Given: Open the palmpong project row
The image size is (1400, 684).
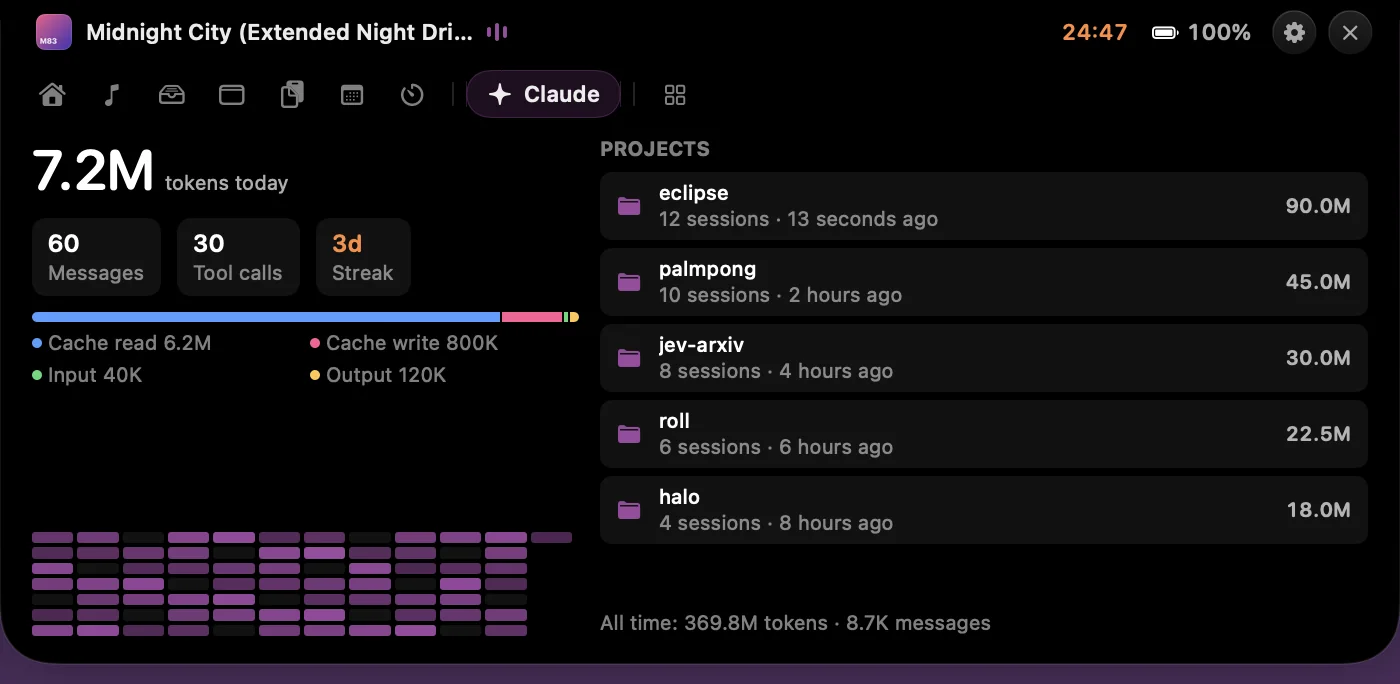Looking at the screenshot, I should [x=983, y=282].
